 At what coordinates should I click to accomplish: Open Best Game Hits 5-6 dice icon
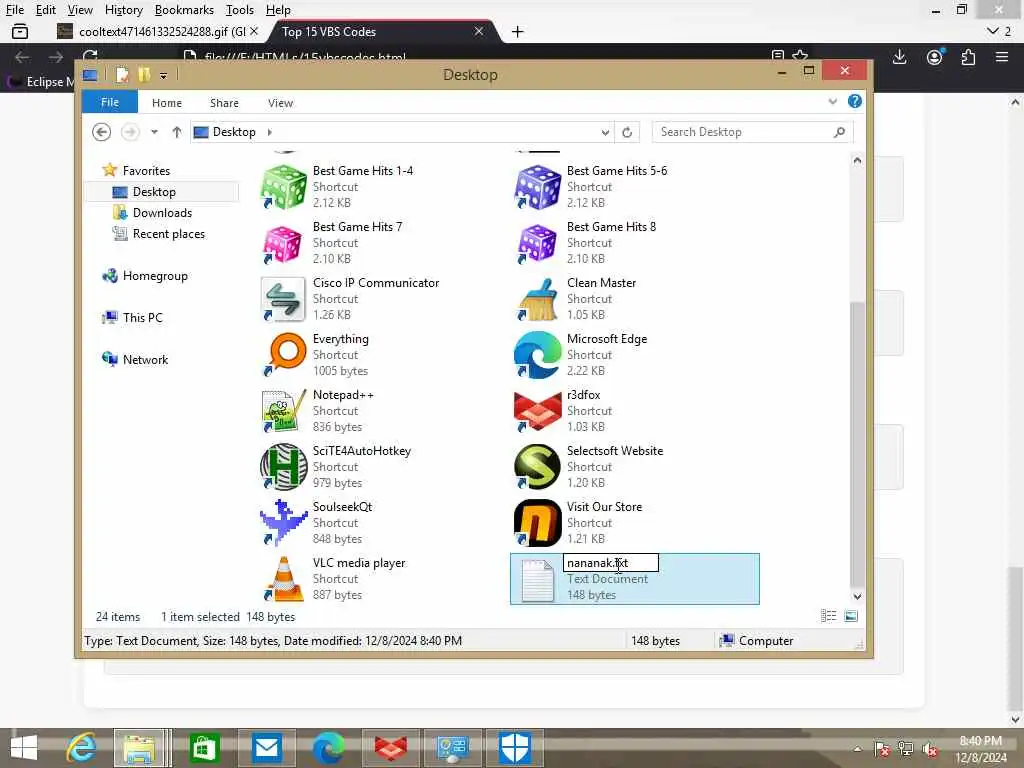[537, 187]
